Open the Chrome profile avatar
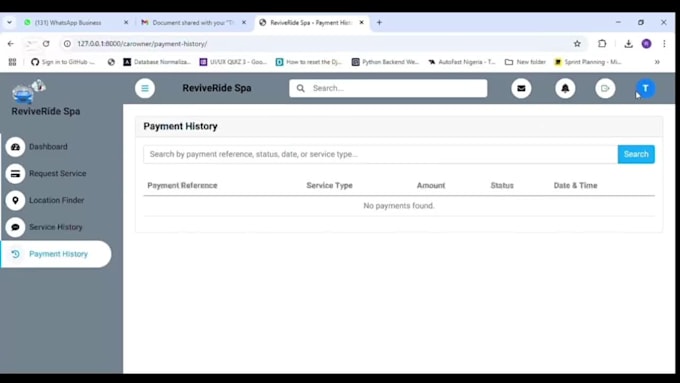This screenshot has height=383, width=680. pos(646,44)
